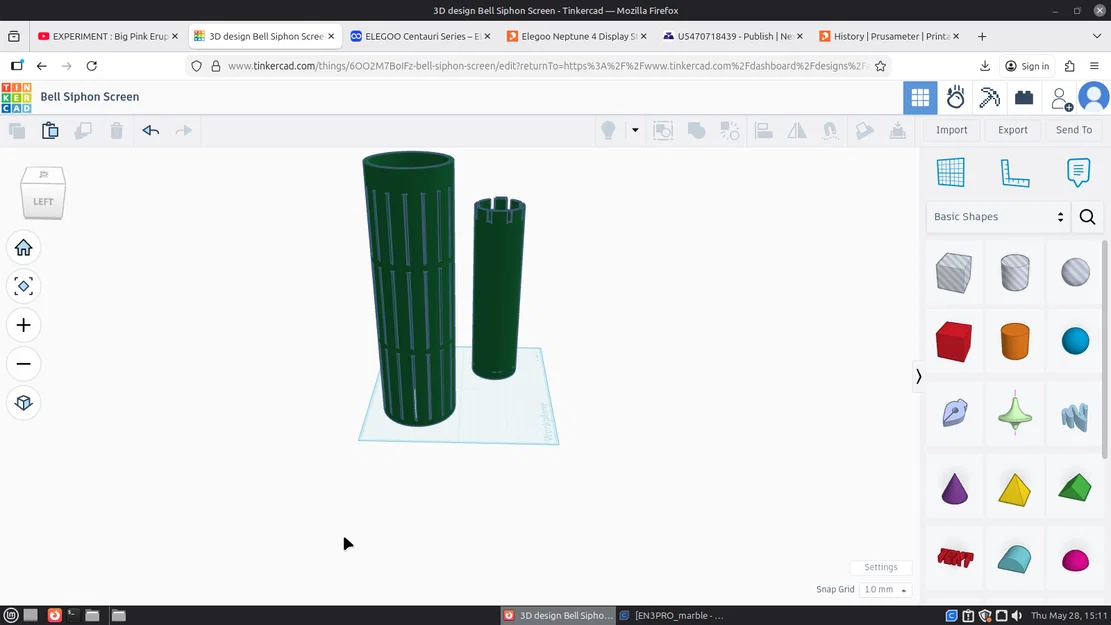Click the invite collaborator icon
Viewport: 1111px width, 625px height.
click(x=1061, y=98)
